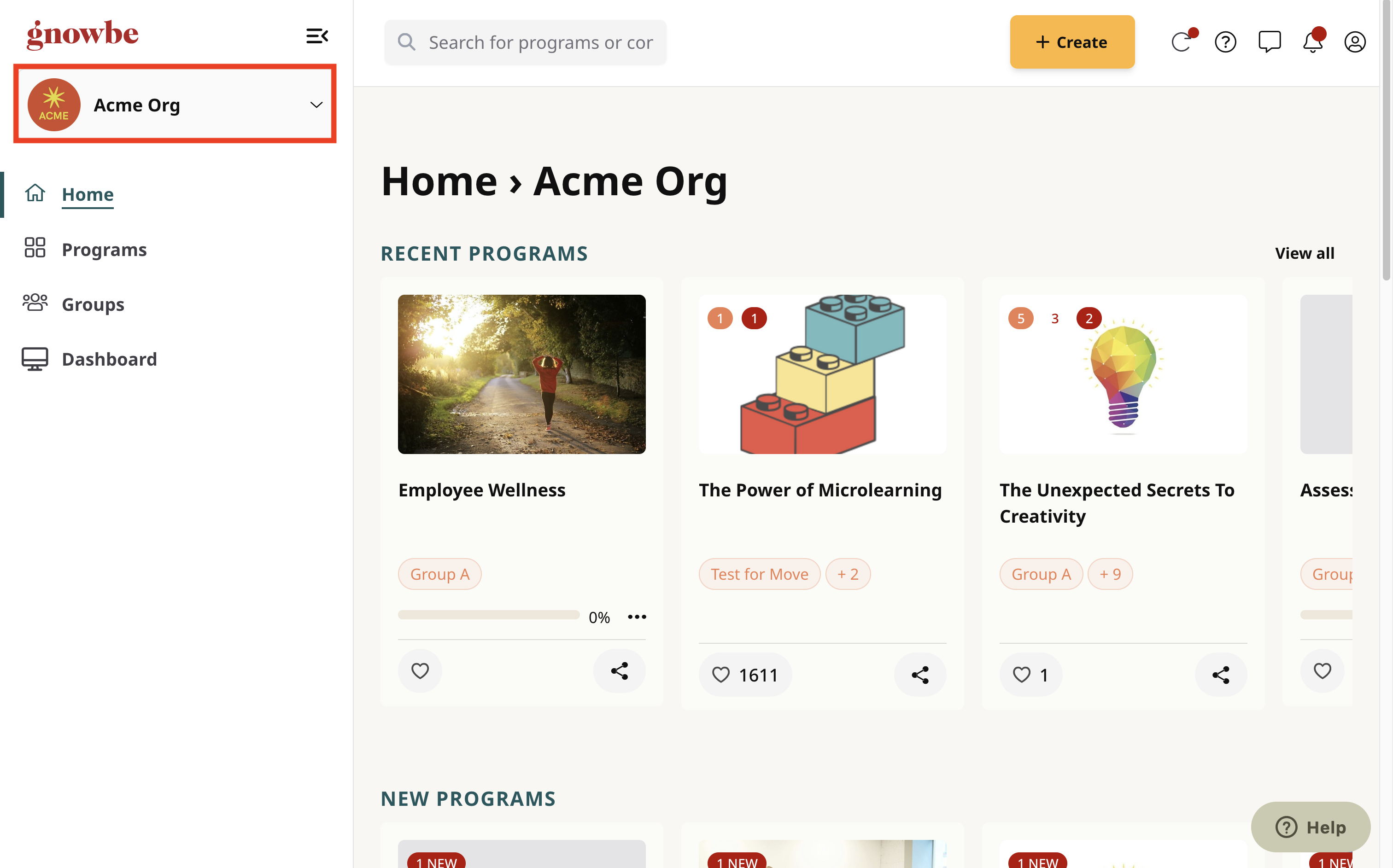View all recent programs
Viewport: 1393px width, 868px height.
coord(1304,253)
